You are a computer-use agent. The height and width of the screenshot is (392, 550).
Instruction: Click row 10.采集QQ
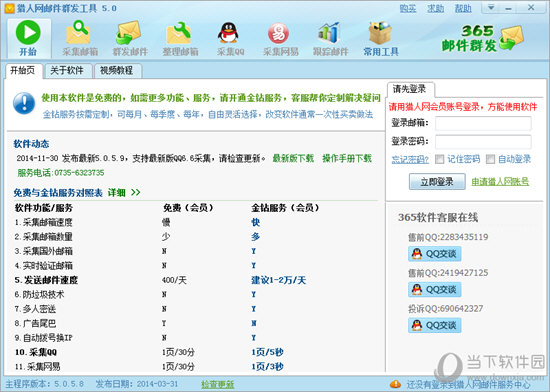[x=36, y=352]
